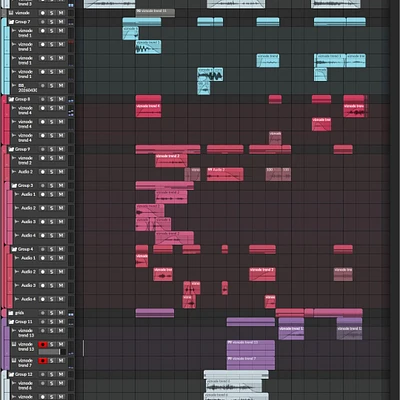
Task: Collapse the Group 11 folder icon
Action: [x=11, y=322]
